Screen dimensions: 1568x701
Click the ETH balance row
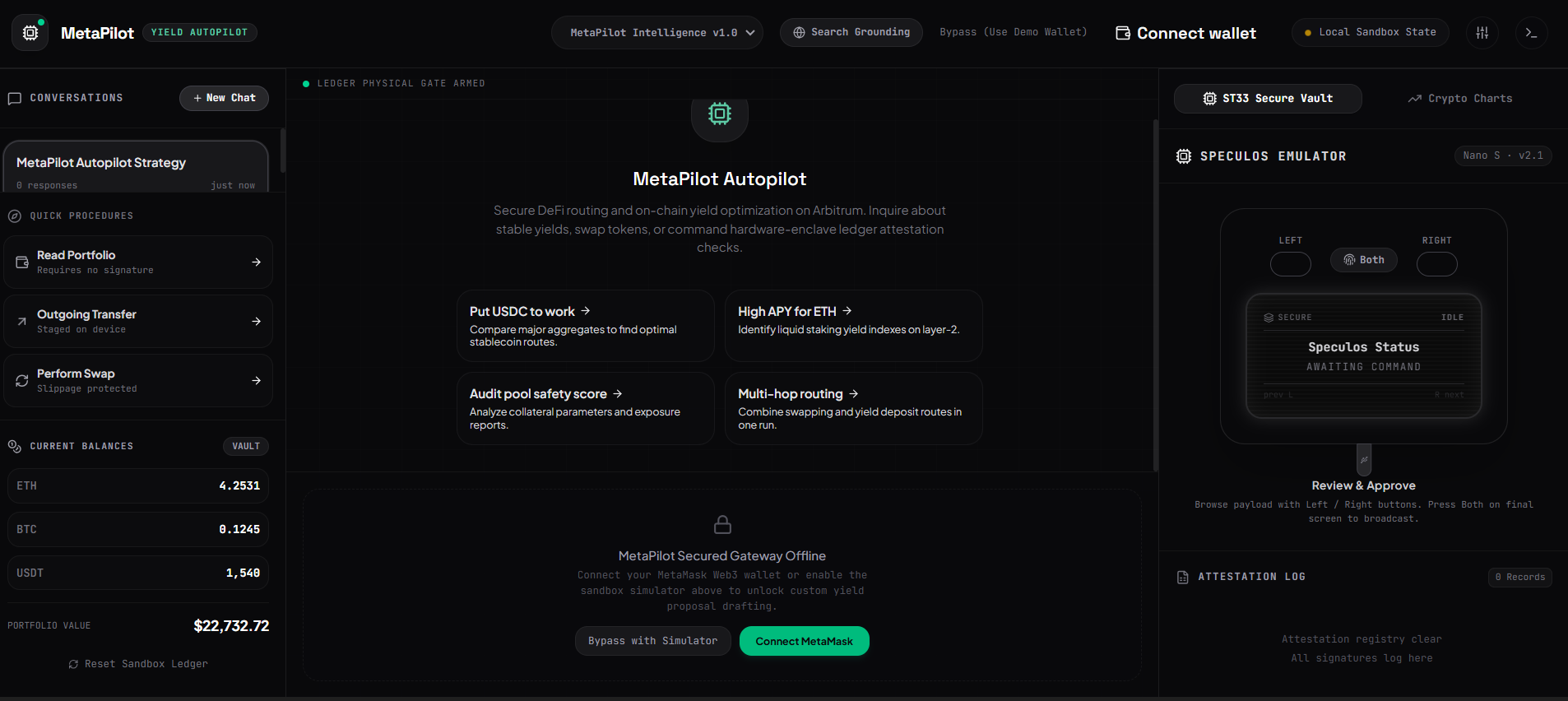pos(138,486)
